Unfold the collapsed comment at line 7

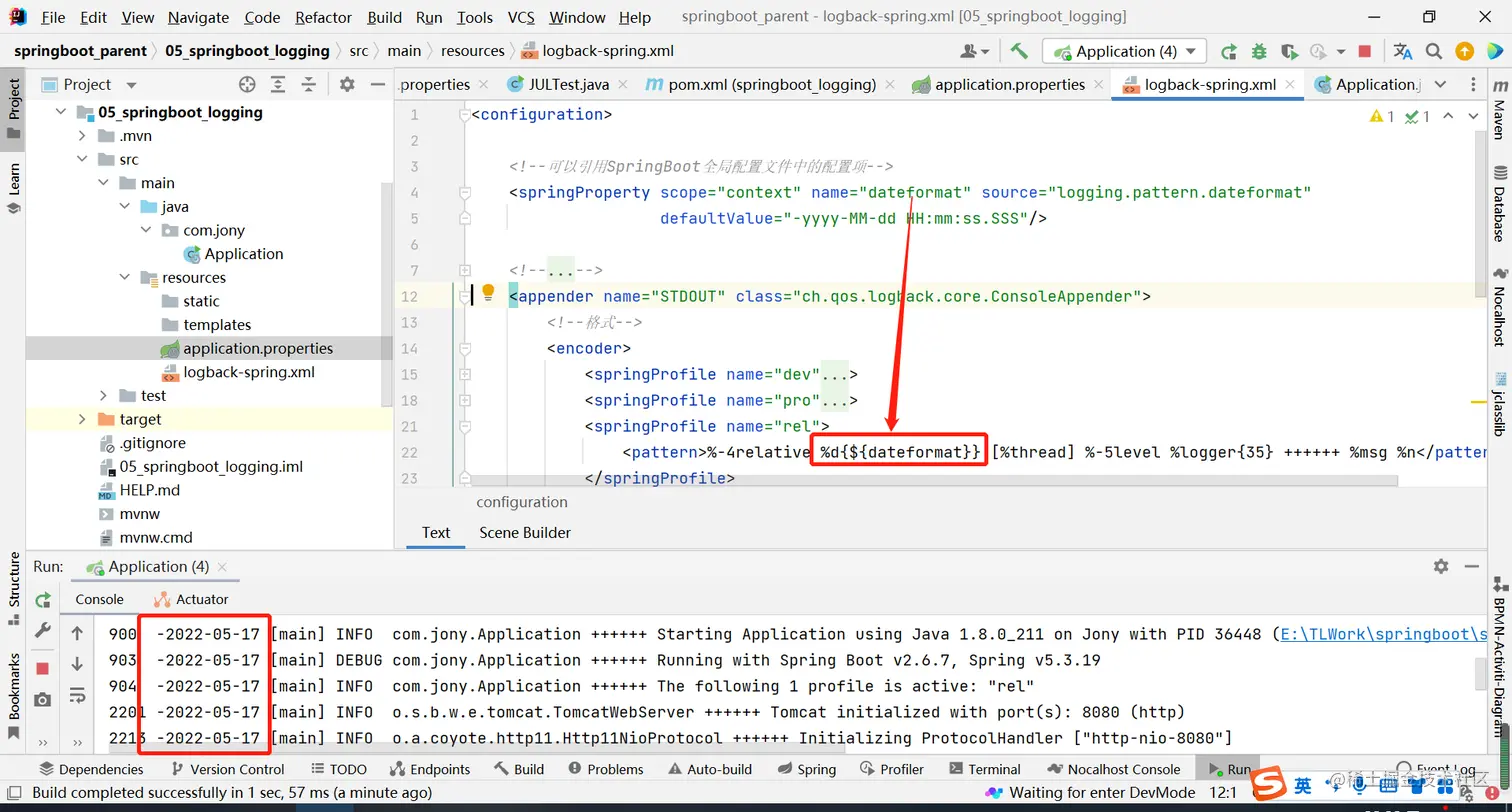tap(464, 270)
